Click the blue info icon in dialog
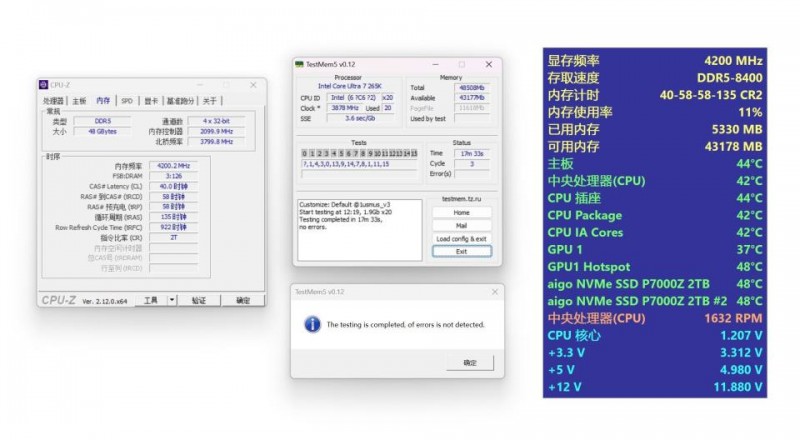This screenshot has height=440, width=800. coord(314,324)
